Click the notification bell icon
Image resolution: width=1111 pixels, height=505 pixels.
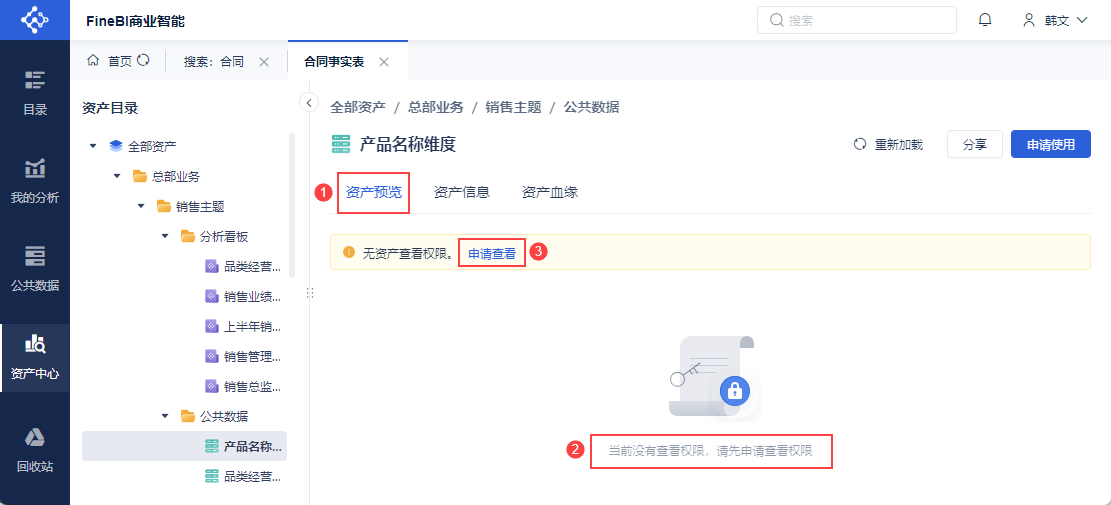985,20
